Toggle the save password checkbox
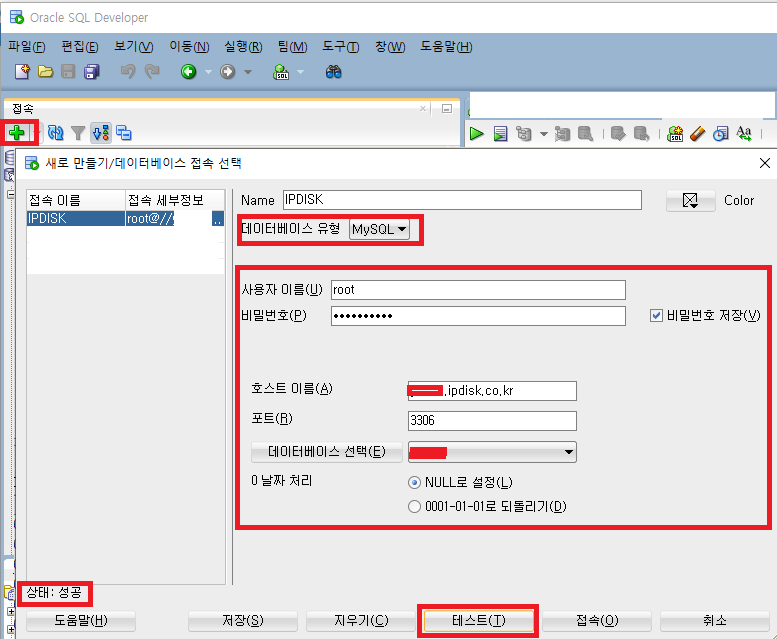This screenshot has height=639, width=777. [x=656, y=316]
